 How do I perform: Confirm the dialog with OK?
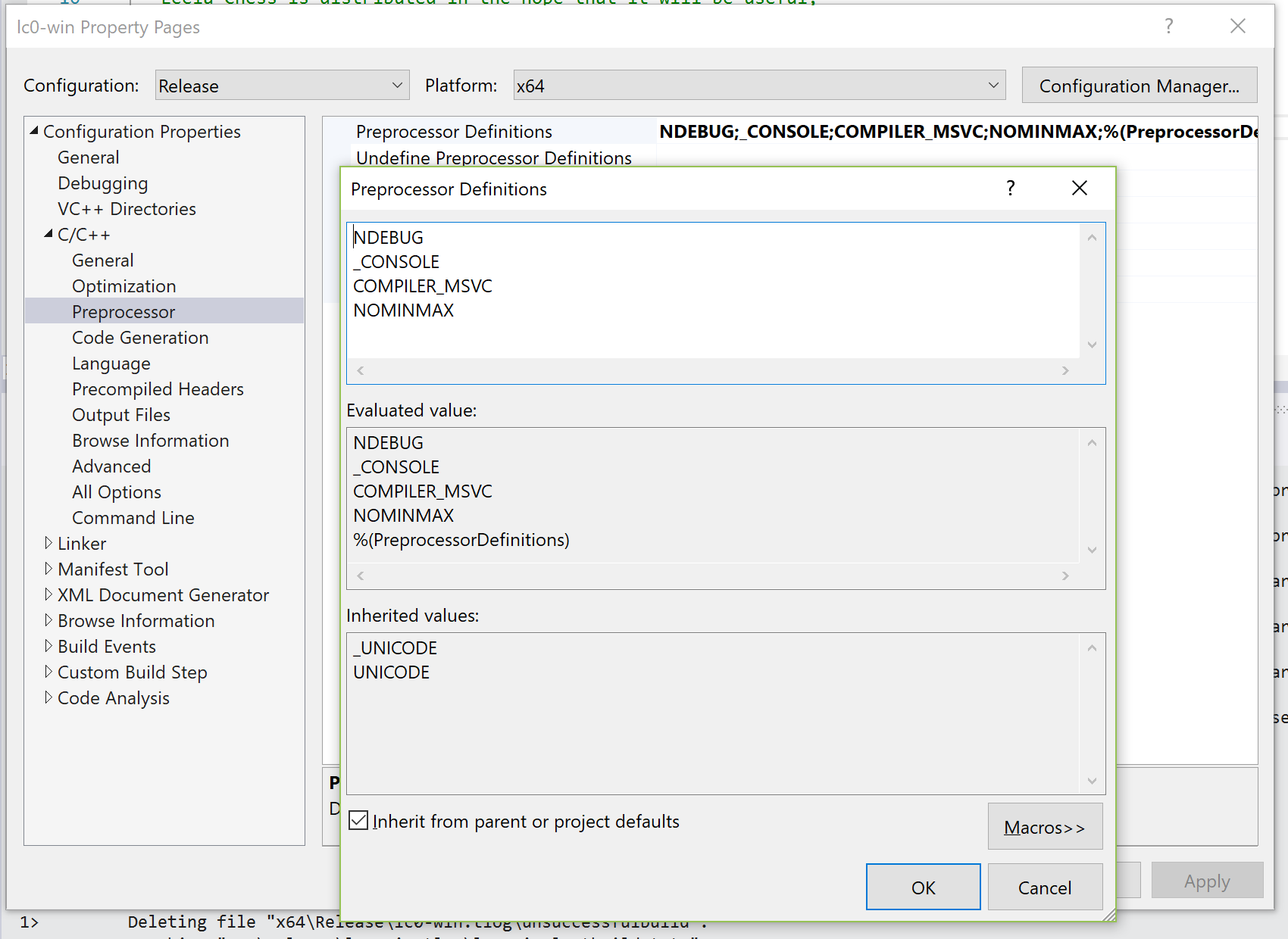(x=923, y=887)
